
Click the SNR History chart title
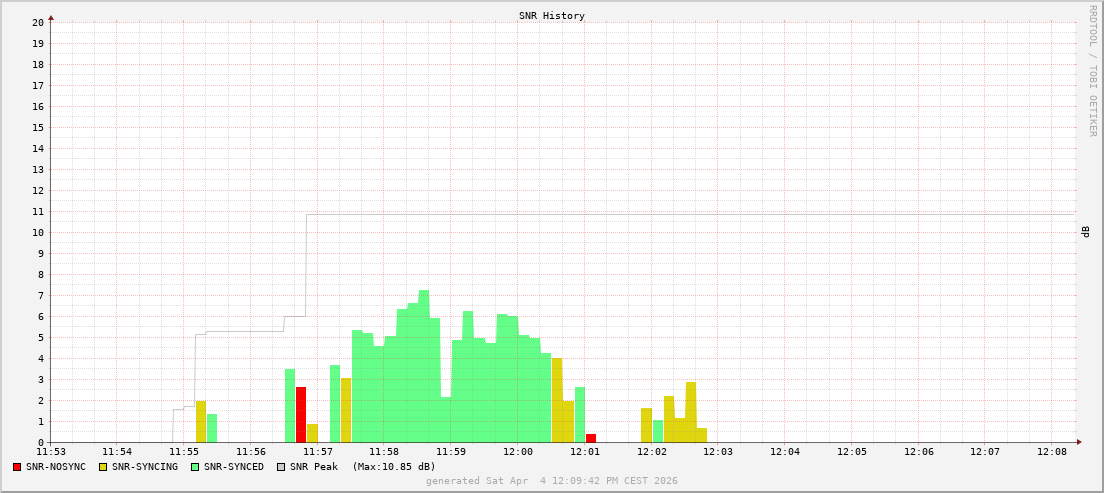(x=552, y=16)
